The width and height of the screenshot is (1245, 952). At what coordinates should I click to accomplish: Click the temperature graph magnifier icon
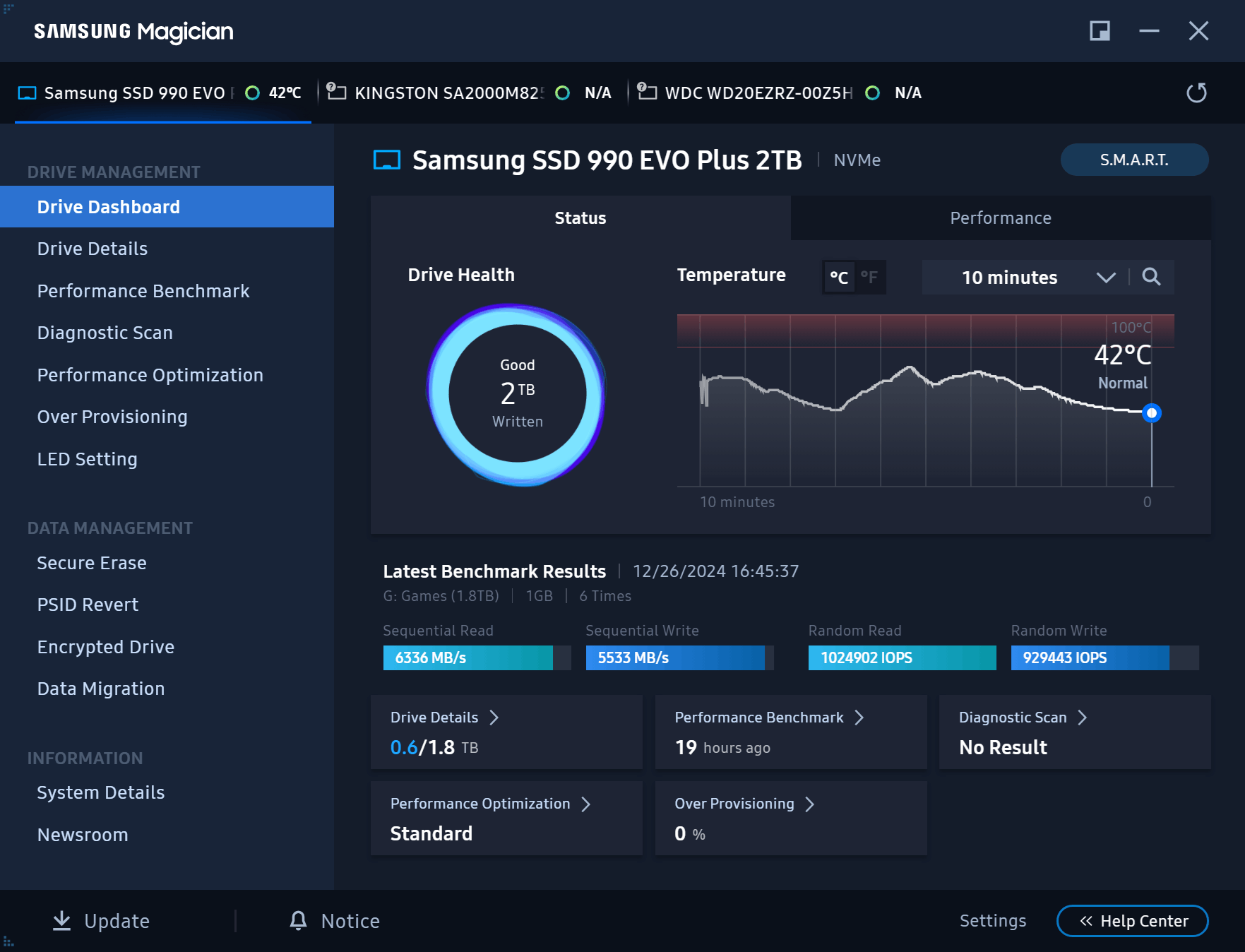point(1151,277)
